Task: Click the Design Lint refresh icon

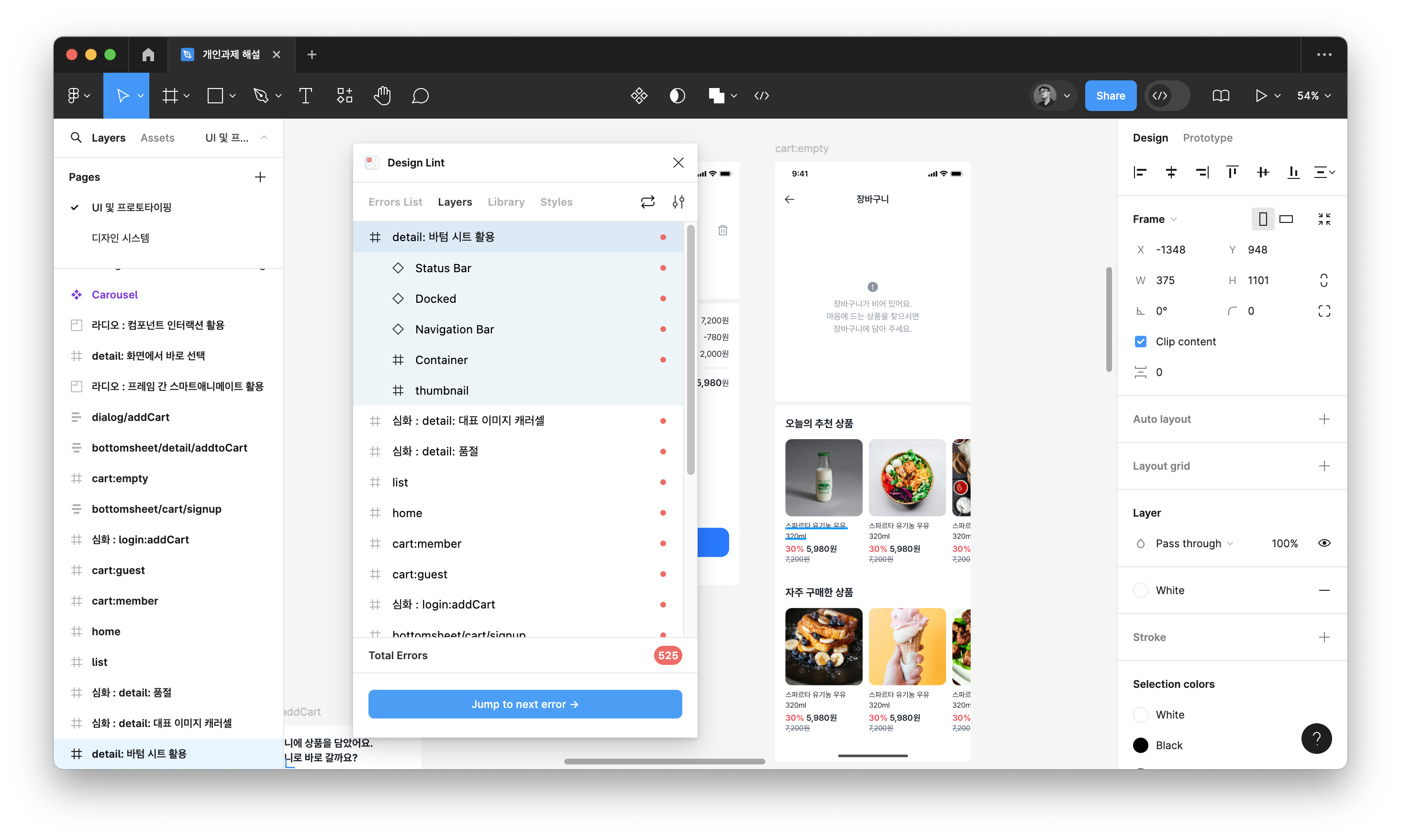Action: tap(647, 202)
